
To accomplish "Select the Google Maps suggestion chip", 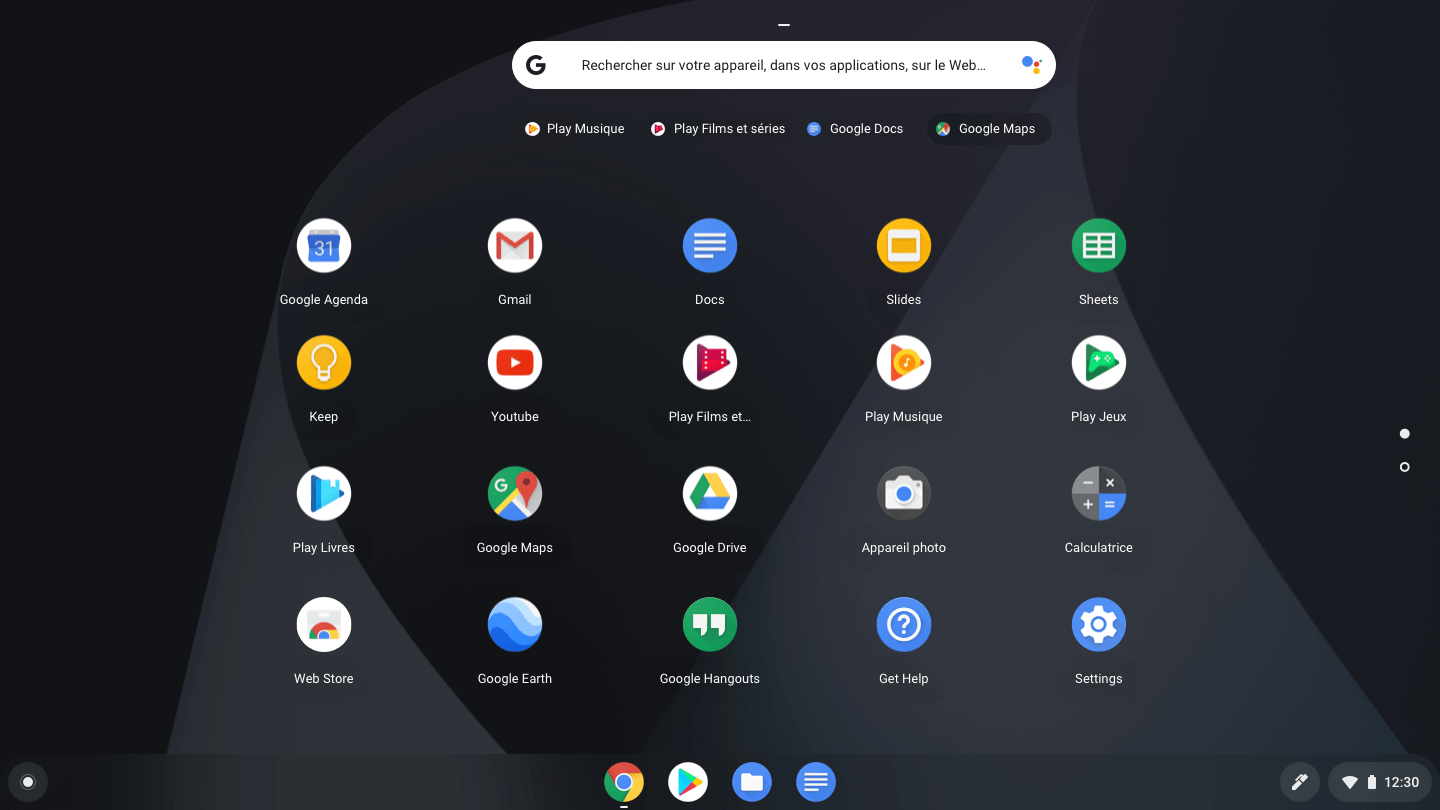I will (x=988, y=129).
